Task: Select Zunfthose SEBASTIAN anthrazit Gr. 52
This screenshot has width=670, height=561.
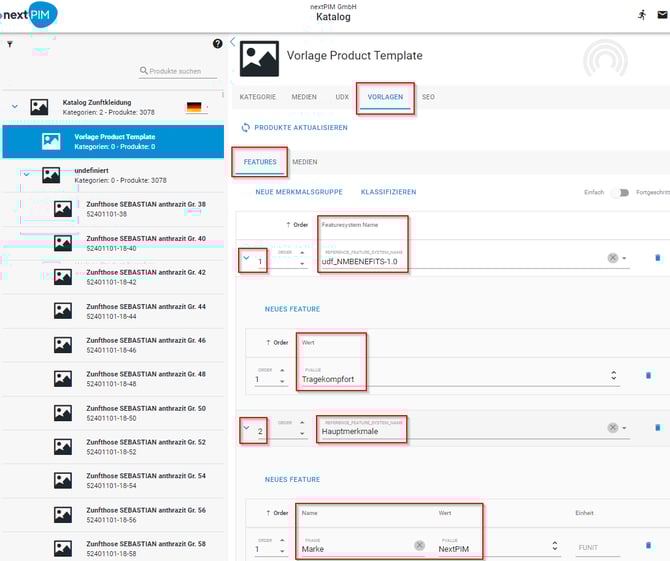Action: click(x=113, y=446)
